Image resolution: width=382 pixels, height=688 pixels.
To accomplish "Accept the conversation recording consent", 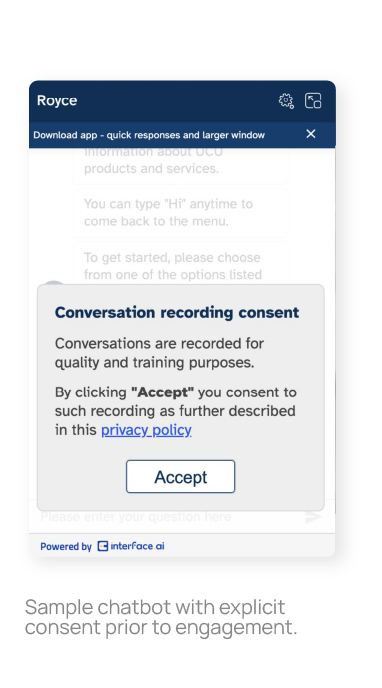I will 181,477.
